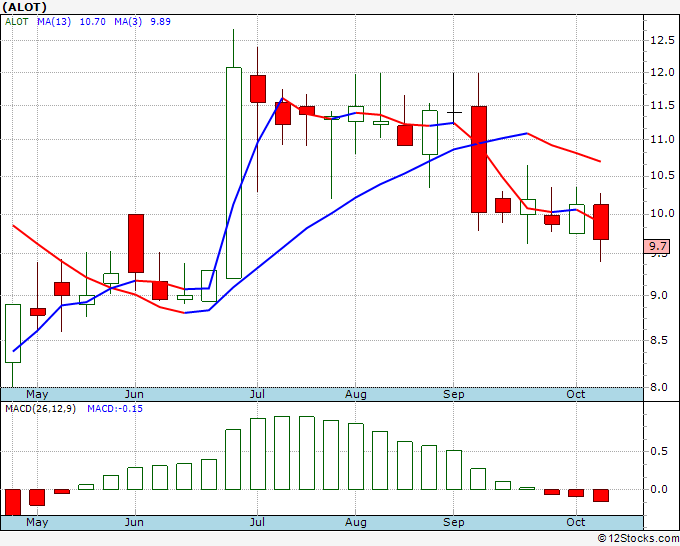The image size is (680, 546).
Task: Click Sep on the MACD panel axis
Action: (454, 522)
